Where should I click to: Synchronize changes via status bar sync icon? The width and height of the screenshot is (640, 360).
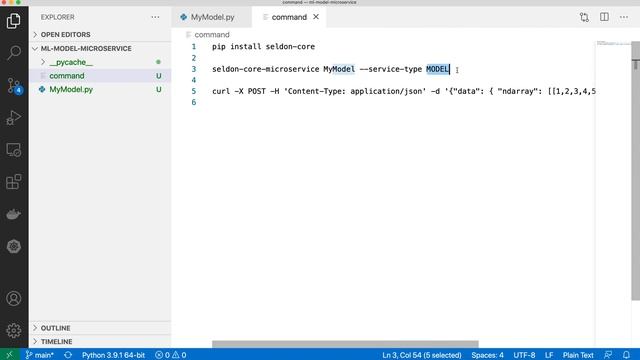pos(68,355)
